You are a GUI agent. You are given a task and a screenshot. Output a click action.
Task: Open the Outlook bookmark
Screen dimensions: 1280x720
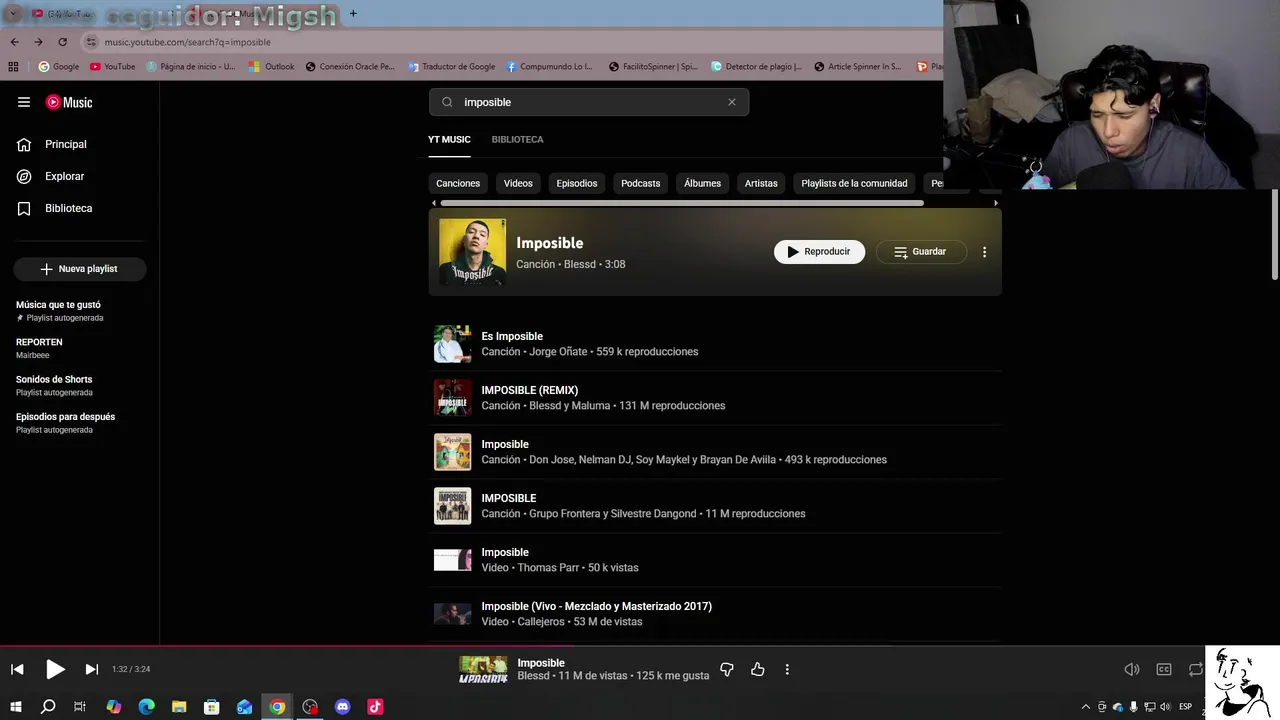point(271,67)
